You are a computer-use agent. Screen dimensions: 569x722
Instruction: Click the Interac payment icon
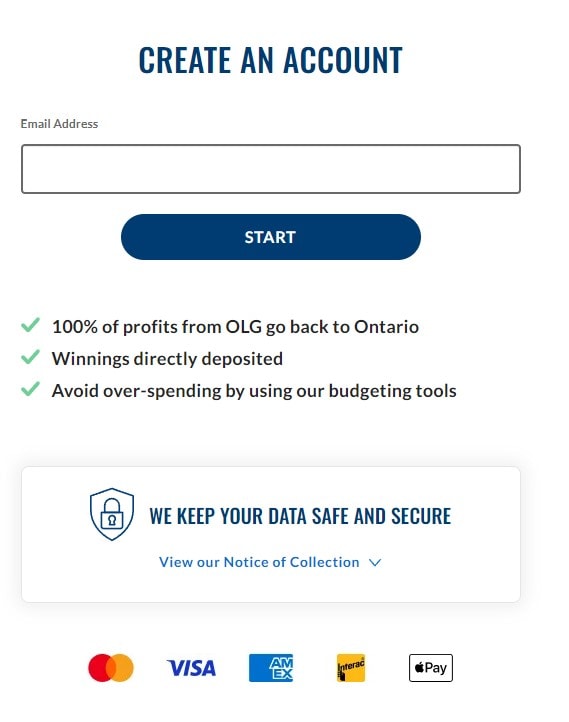click(x=351, y=668)
